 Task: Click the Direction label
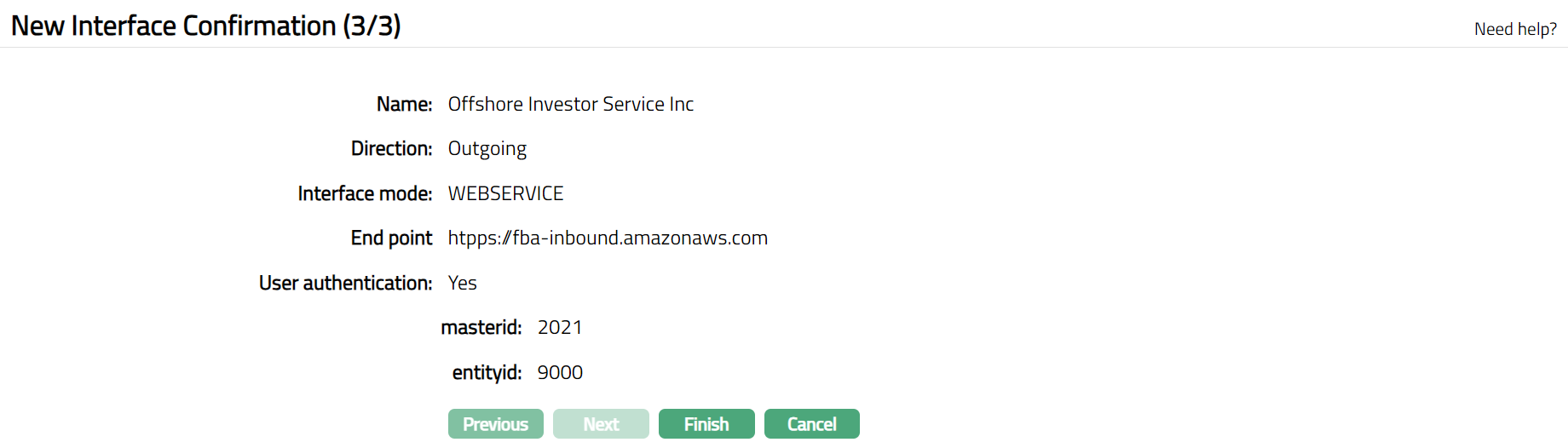click(392, 148)
